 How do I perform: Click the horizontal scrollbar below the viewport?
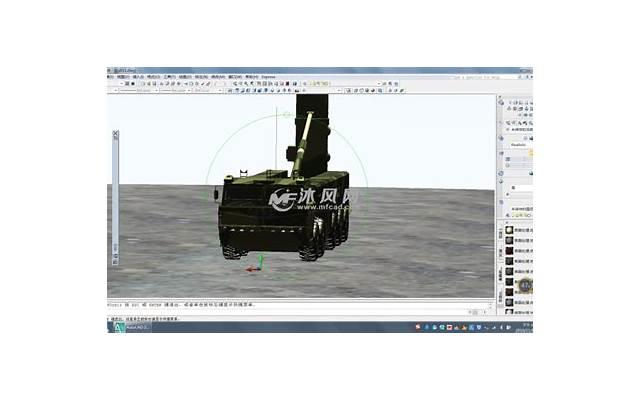(x=300, y=298)
